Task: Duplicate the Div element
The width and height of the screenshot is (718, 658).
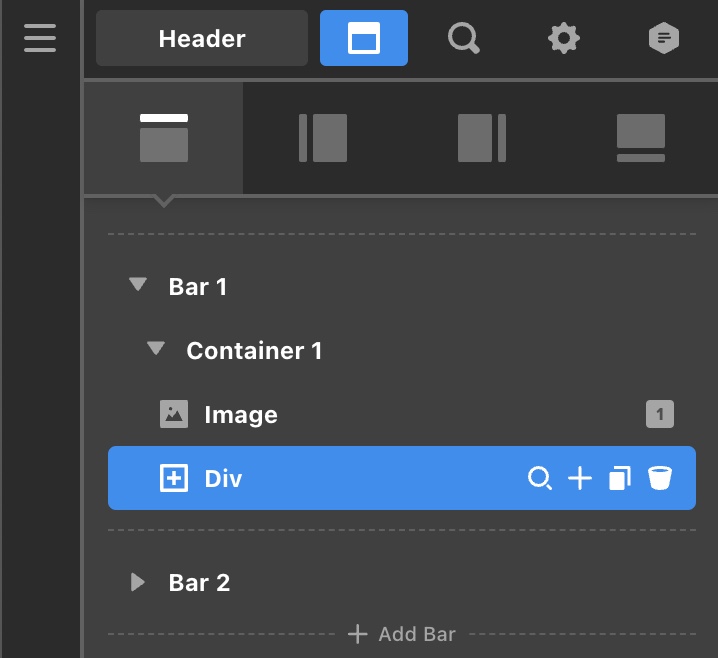Action: click(620, 478)
